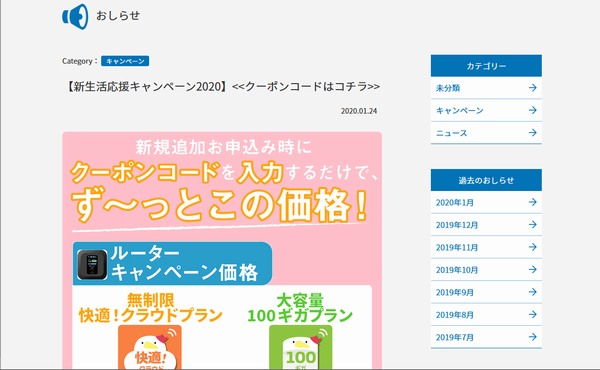
Task: Open the 2019年12月 archive
Action: point(486,225)
